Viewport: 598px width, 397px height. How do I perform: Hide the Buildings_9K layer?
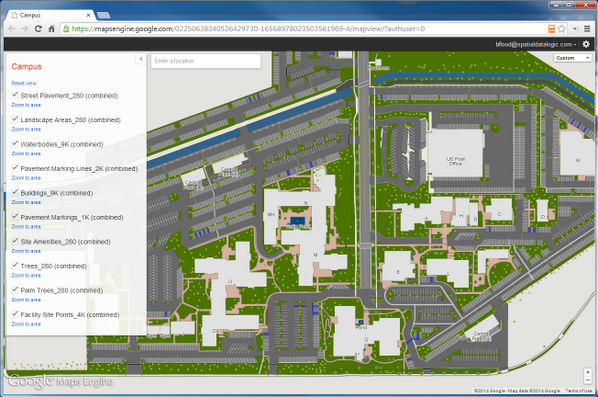(x=15, y=192)
